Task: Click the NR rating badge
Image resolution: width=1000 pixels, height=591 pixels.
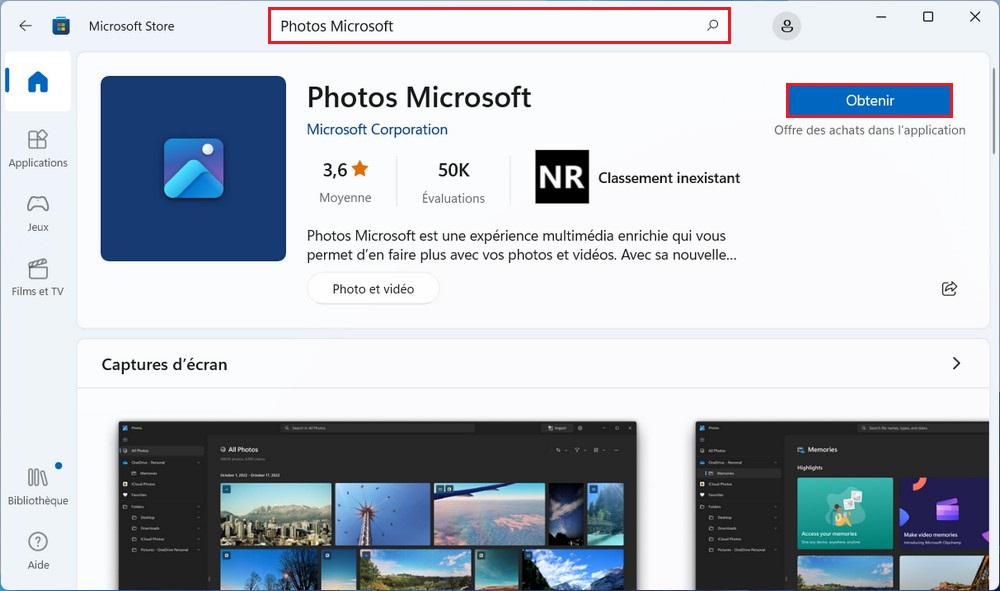Action: 562,177
